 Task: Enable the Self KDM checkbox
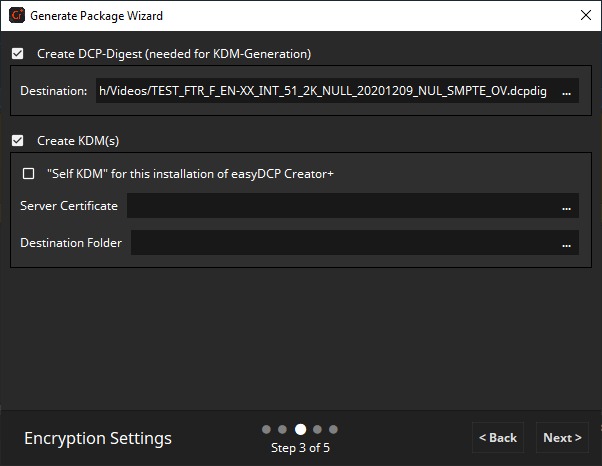coord(29,173)
